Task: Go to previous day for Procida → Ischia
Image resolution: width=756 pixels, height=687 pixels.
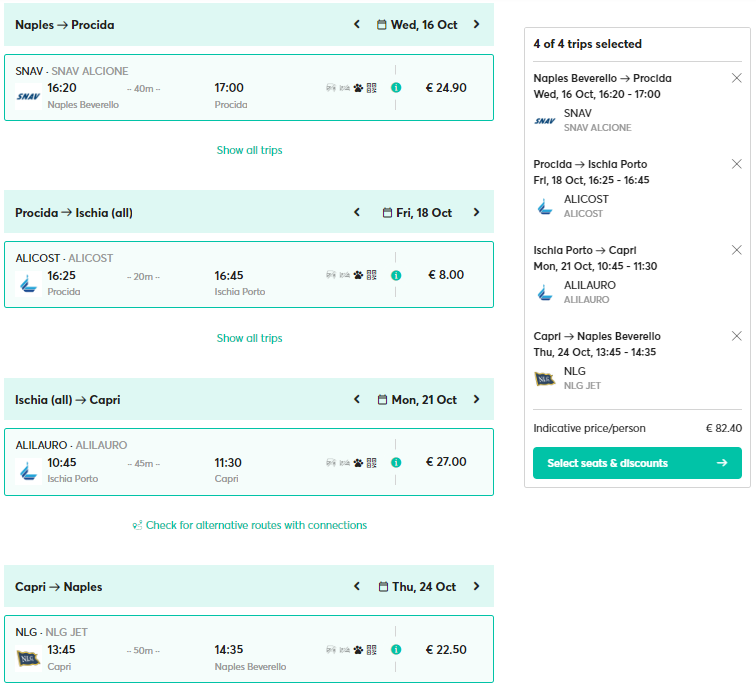Action: click(x=357, y=212)
